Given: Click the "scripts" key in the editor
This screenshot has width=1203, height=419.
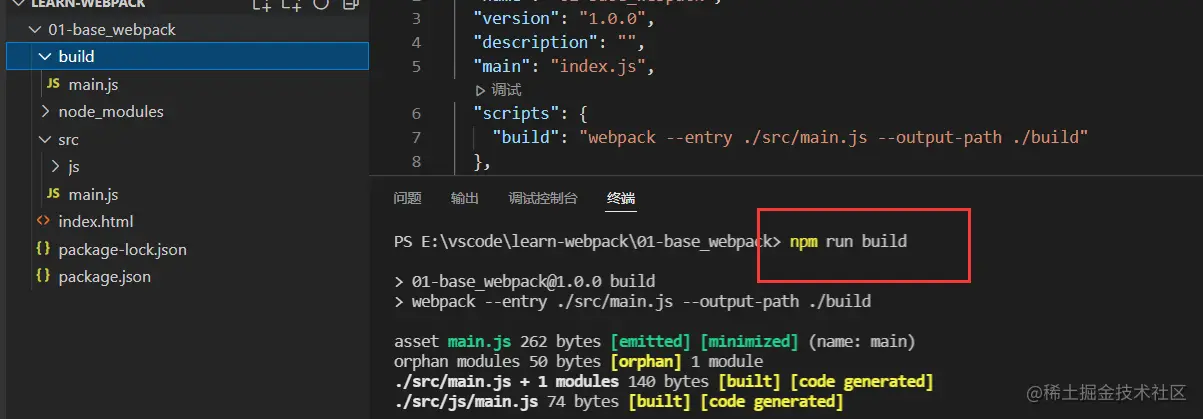Looking at the screenshot, I should tap(514, 113).
